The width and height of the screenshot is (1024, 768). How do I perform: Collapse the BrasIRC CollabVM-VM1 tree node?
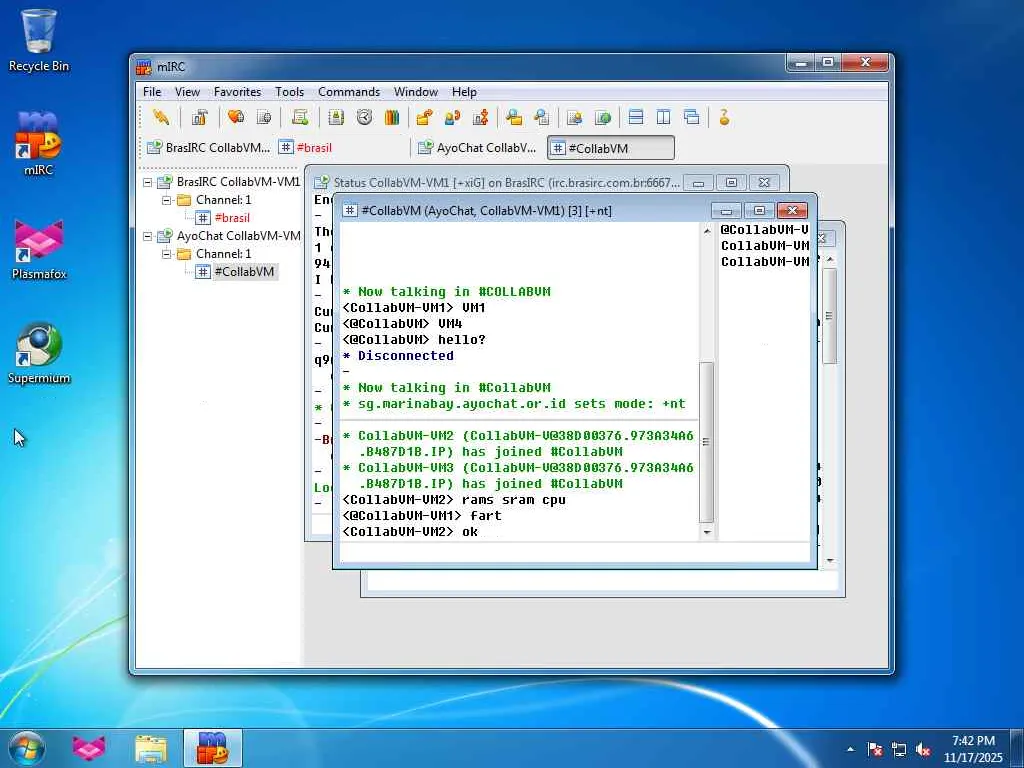[148, 182]
